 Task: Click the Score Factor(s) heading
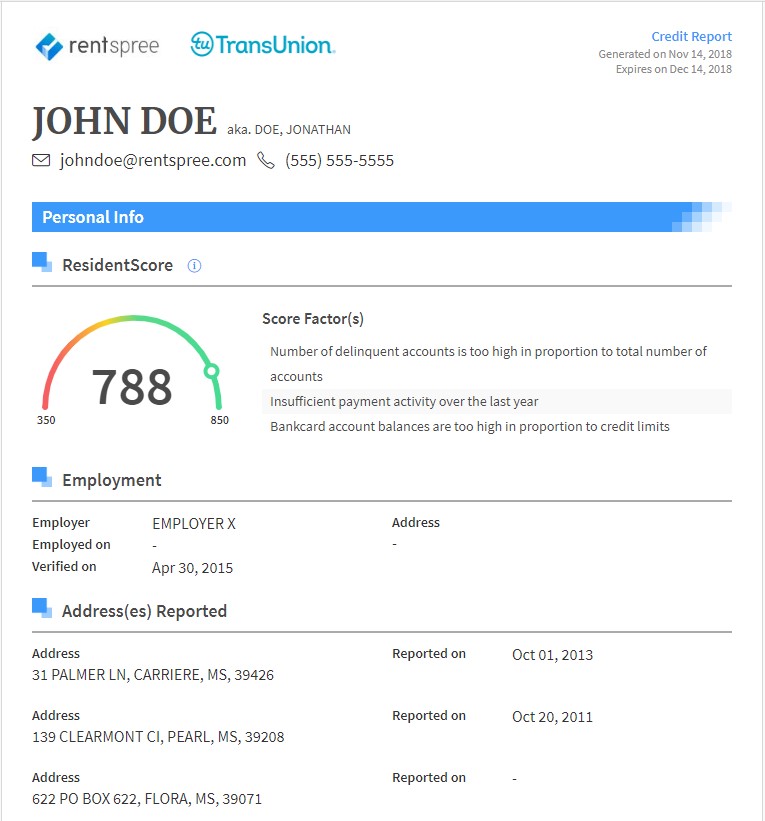tap(313, 319)
